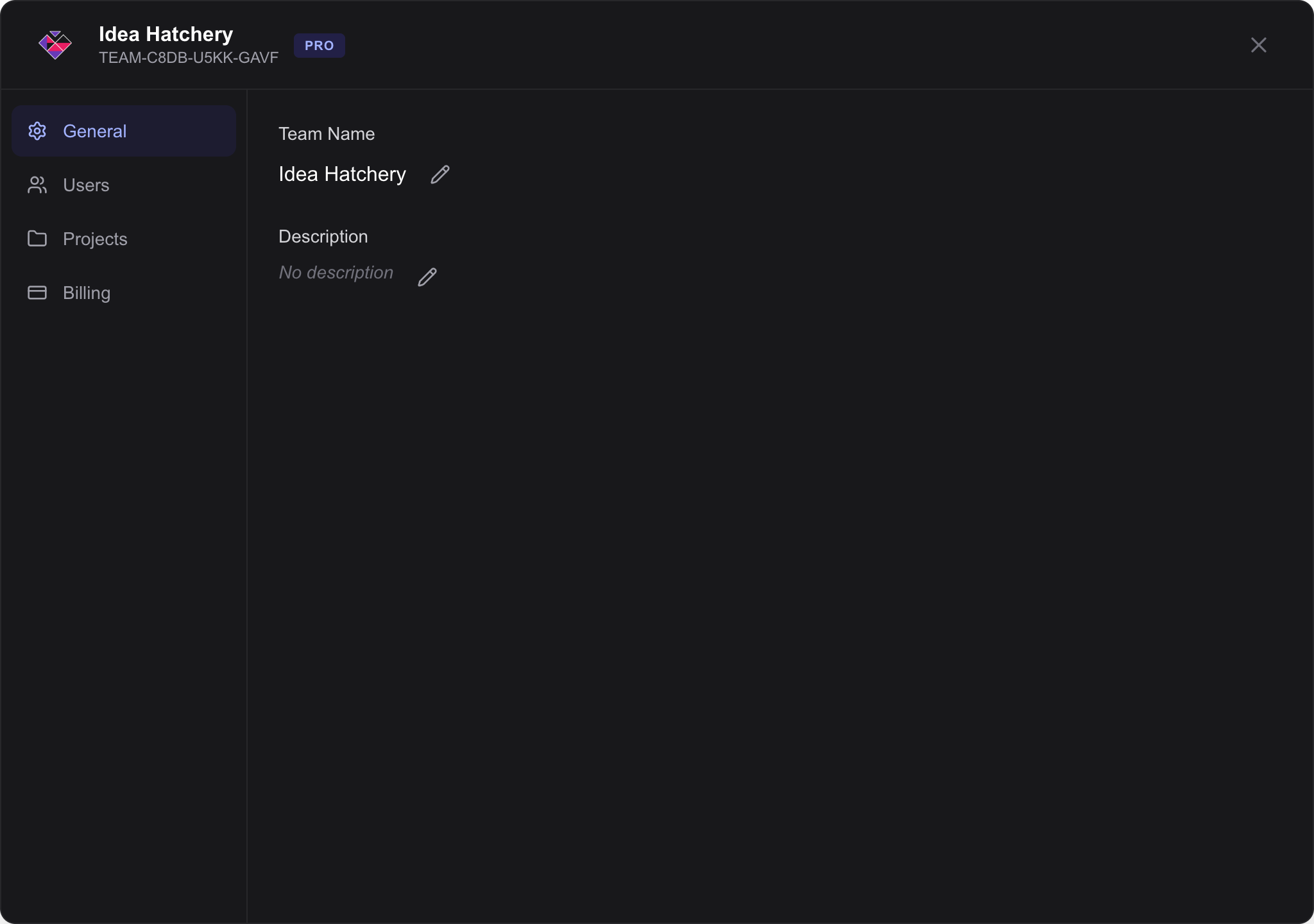The width and height of the screenshot is (1314, 924).
Task: Click the Projects folder icon
Action: pyautogui.click(x=37, y=239)
